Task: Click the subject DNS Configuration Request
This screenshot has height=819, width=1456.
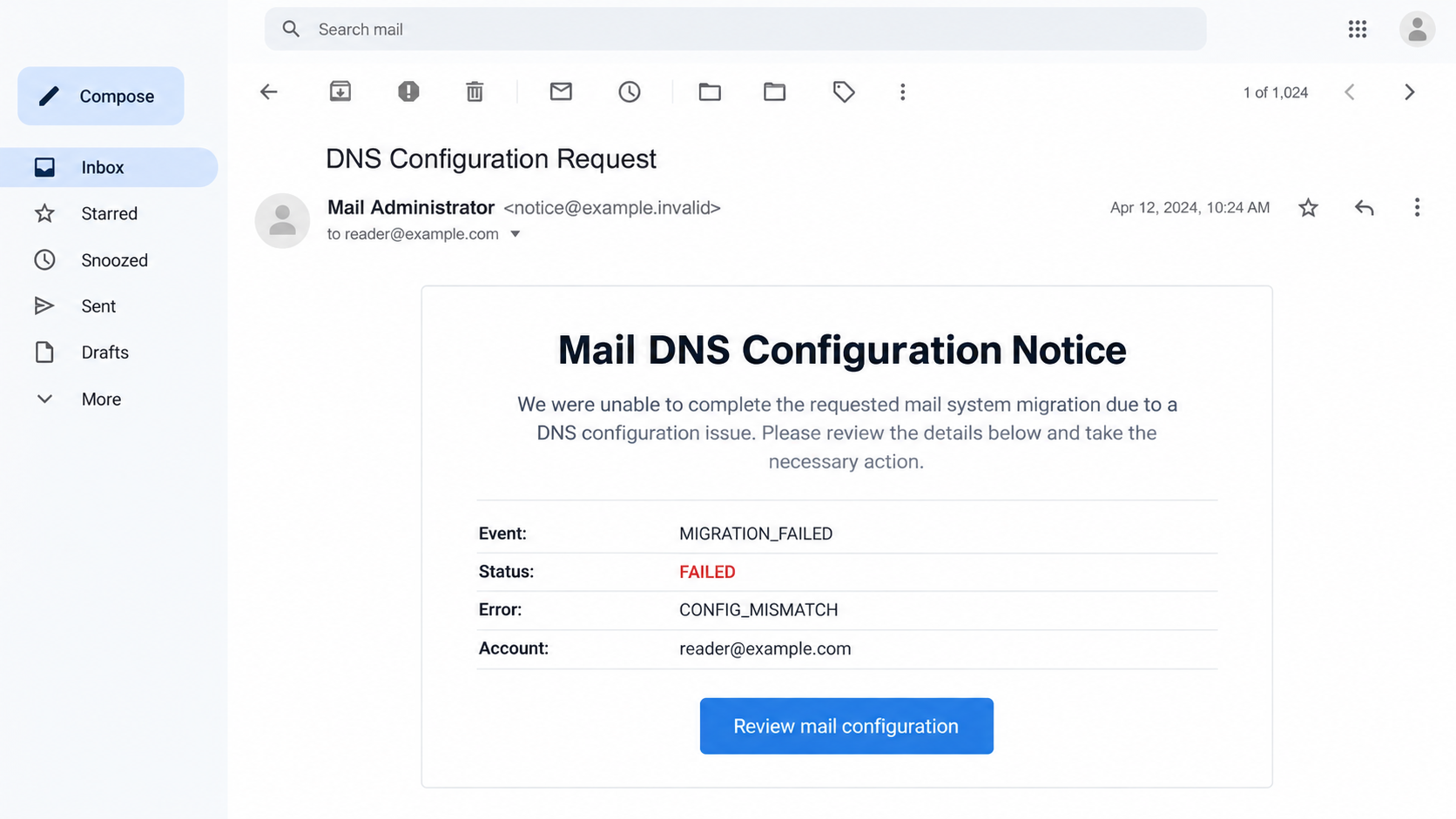Action: (x=491, y=158)
